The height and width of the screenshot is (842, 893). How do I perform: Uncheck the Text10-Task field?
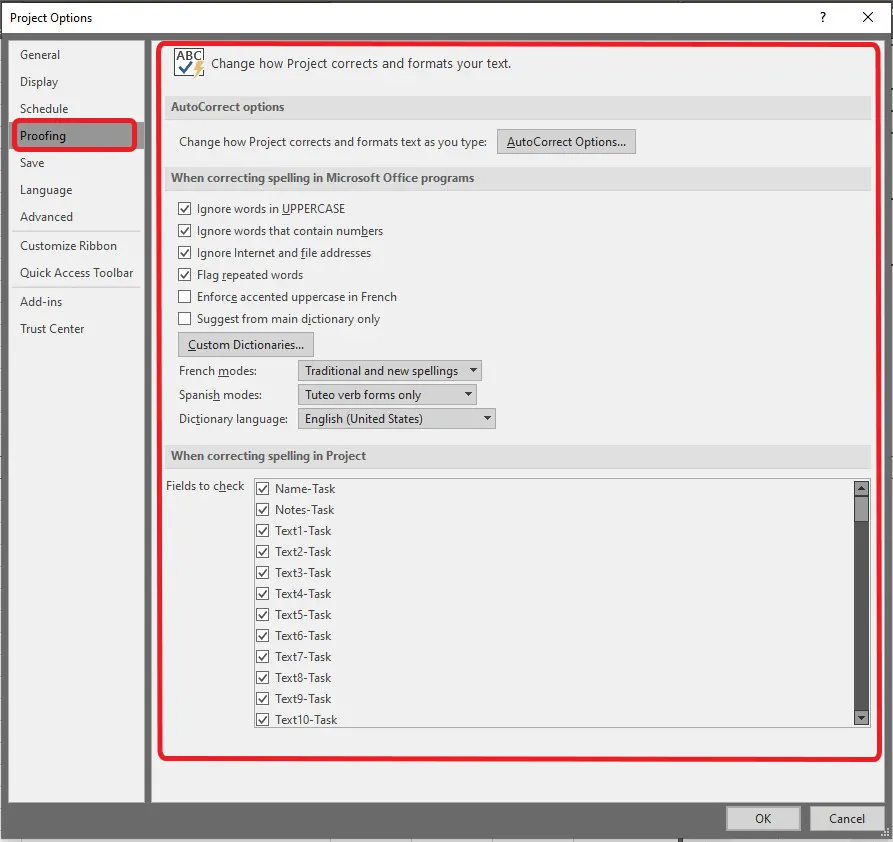click(x=263, y=720)
